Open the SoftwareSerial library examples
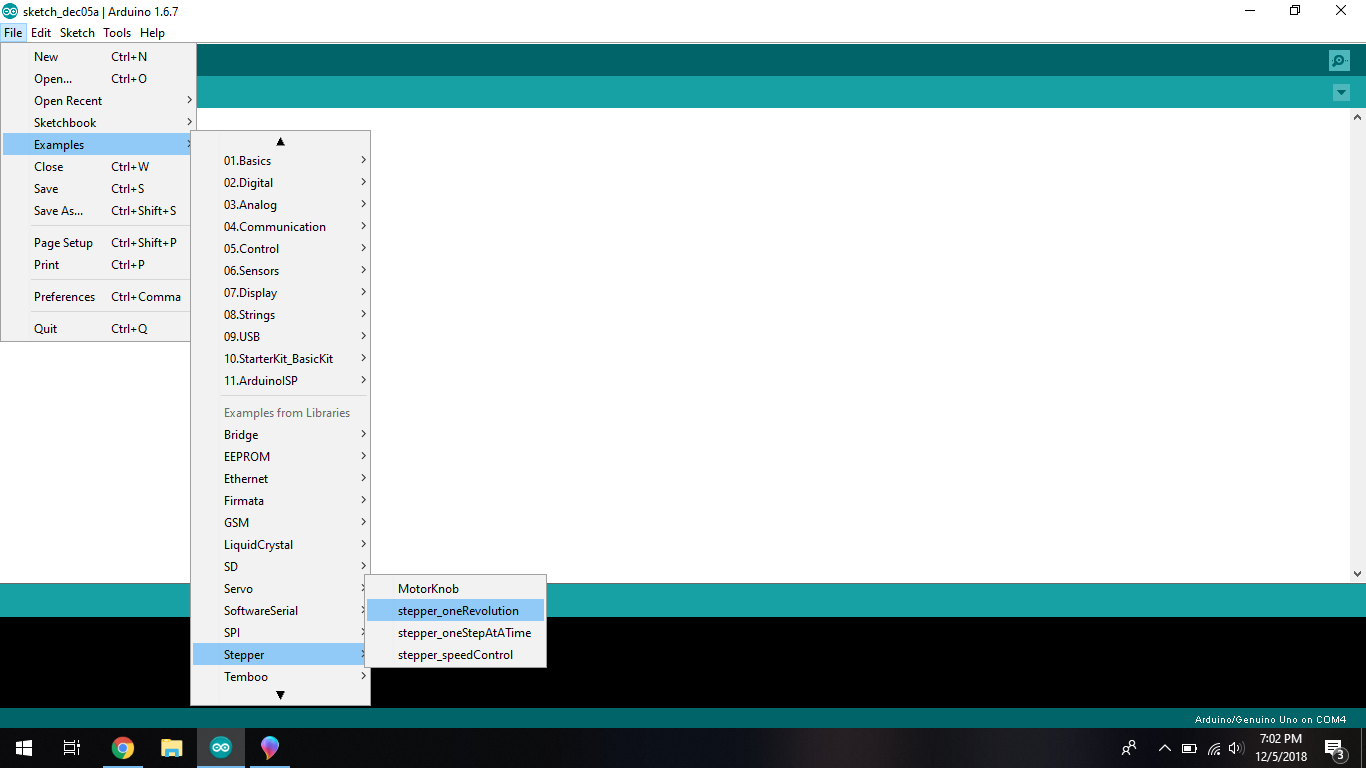 [280, 611]
